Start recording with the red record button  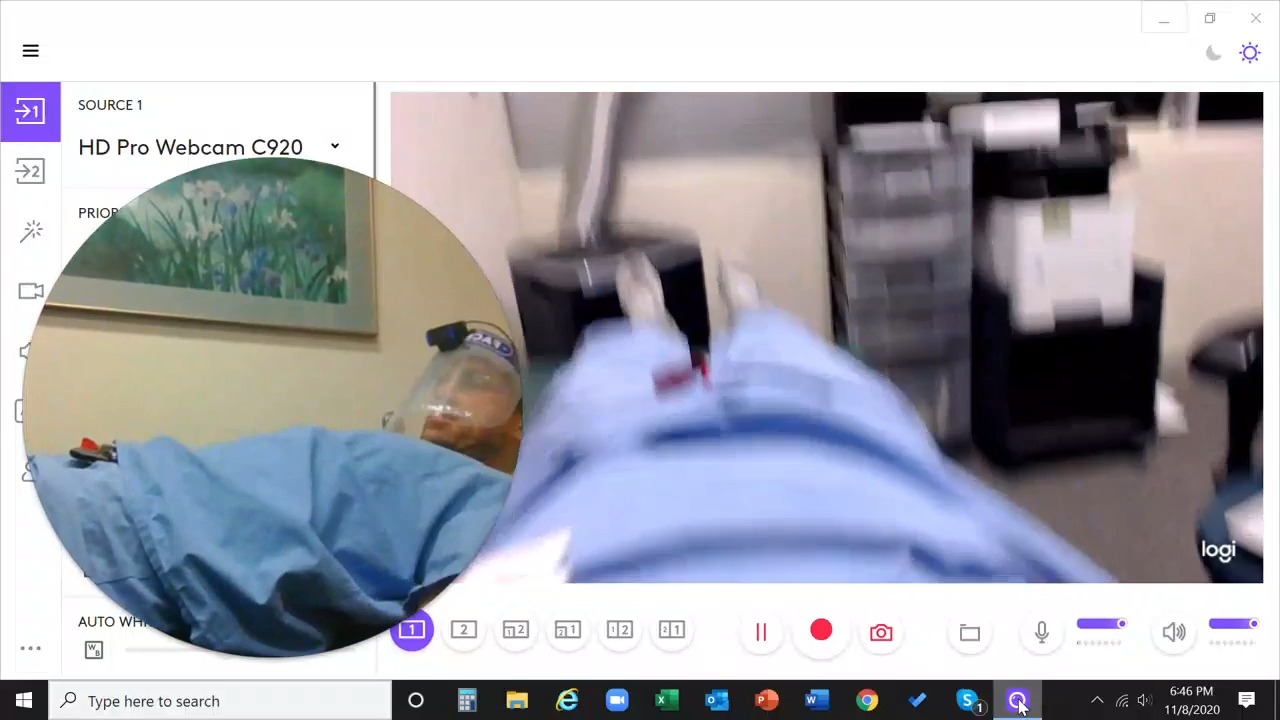(x=820, y=630)
